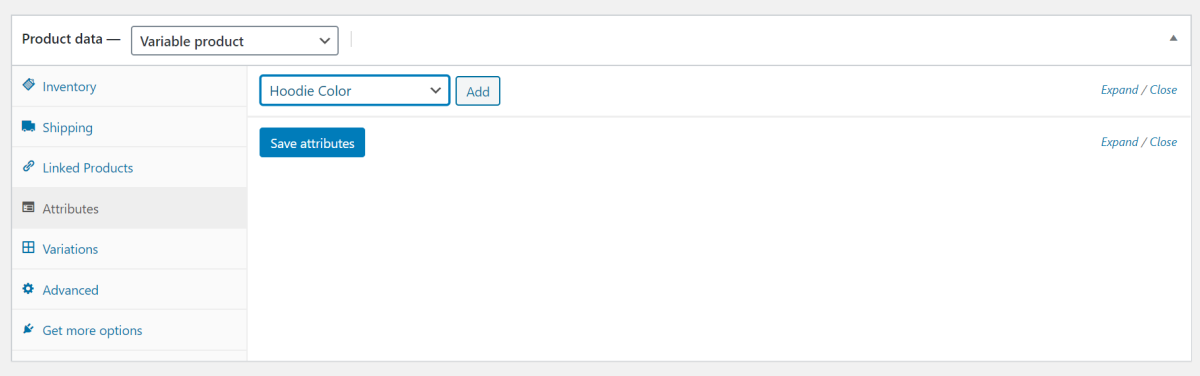Viewport: 1200px width, 376px height.
Task: Click the Inventory tab icon
Action: (x=28, y=86)
